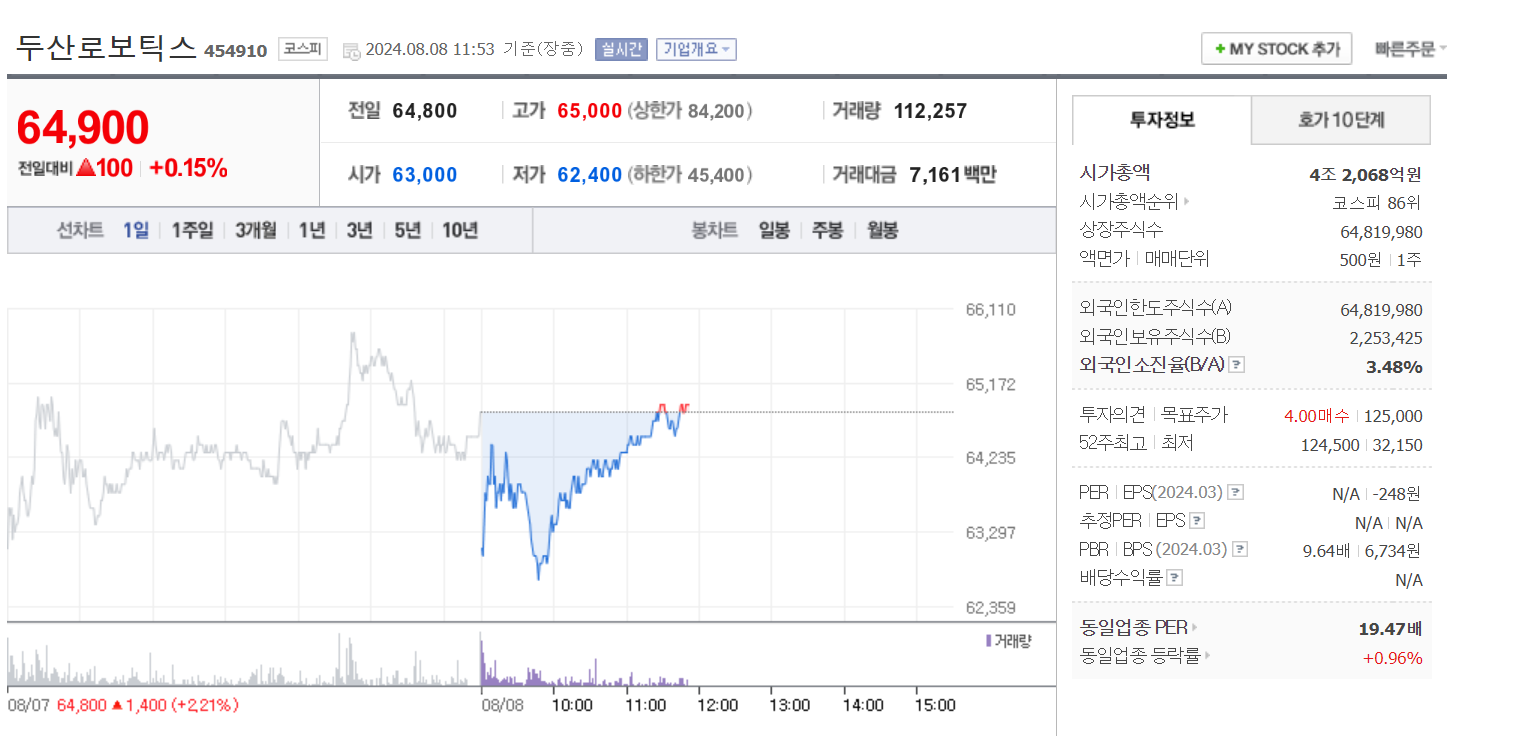The height and width of the screenshot is (736, 1517).
Task: Click the help icon next to 외국인소진율(B/A)
Action: tap(1236, 365)
